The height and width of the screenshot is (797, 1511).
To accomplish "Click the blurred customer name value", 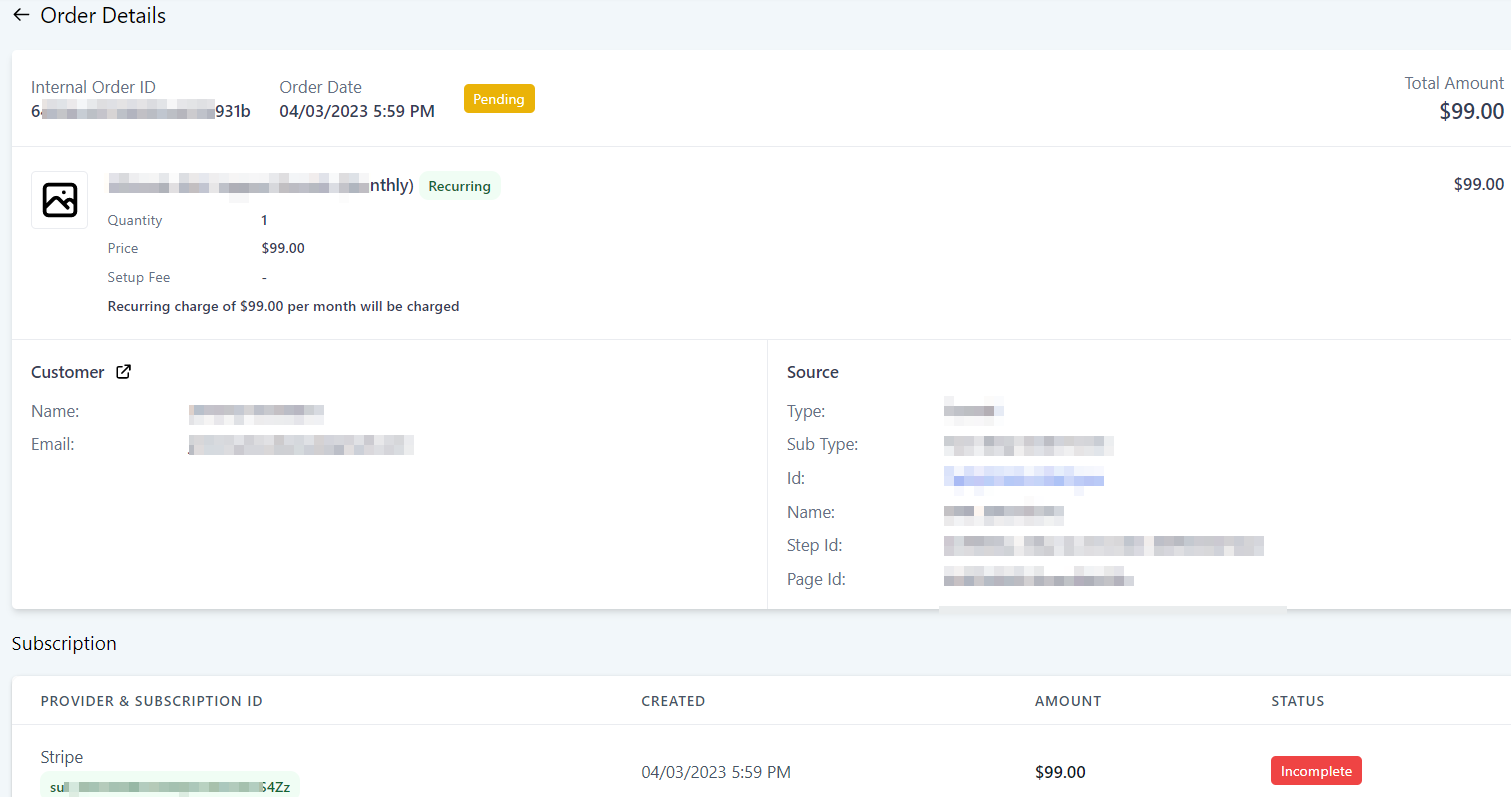I will 256,411.
